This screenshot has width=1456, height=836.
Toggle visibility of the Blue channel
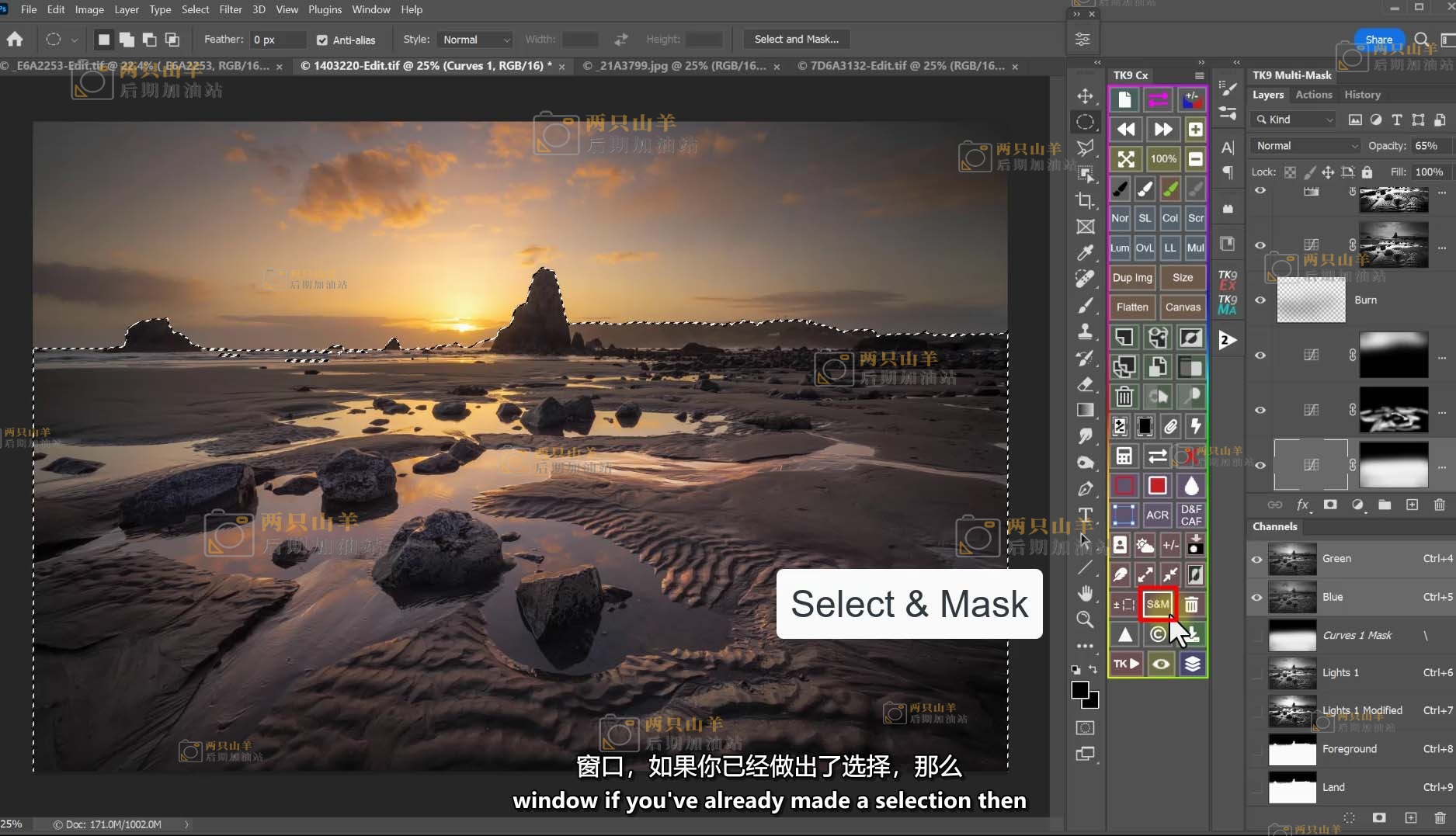pos(1256,597)
